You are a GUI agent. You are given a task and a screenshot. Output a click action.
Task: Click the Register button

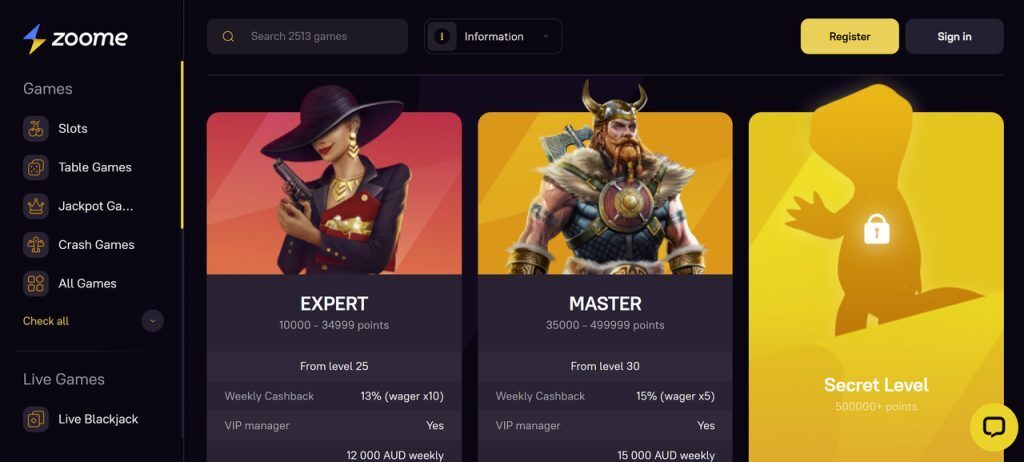point(850,37)
